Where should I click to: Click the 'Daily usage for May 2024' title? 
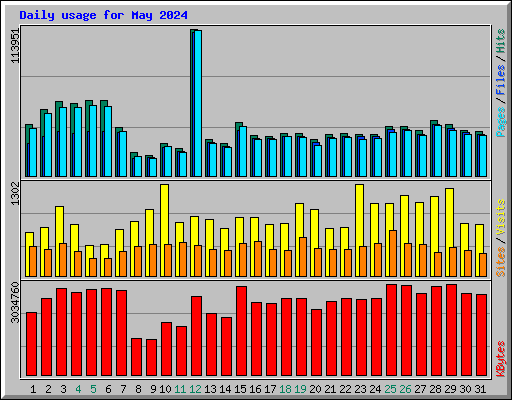pyautogui.click(x=103, y=15)
